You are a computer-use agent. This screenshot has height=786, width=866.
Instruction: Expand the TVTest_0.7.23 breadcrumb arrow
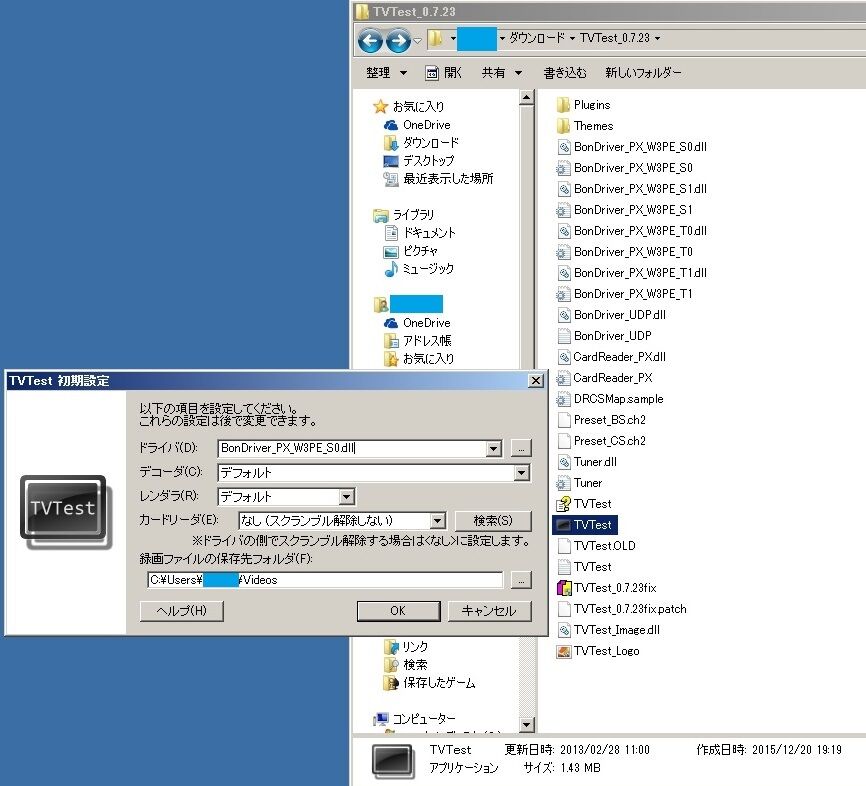[x=657, y=38]
